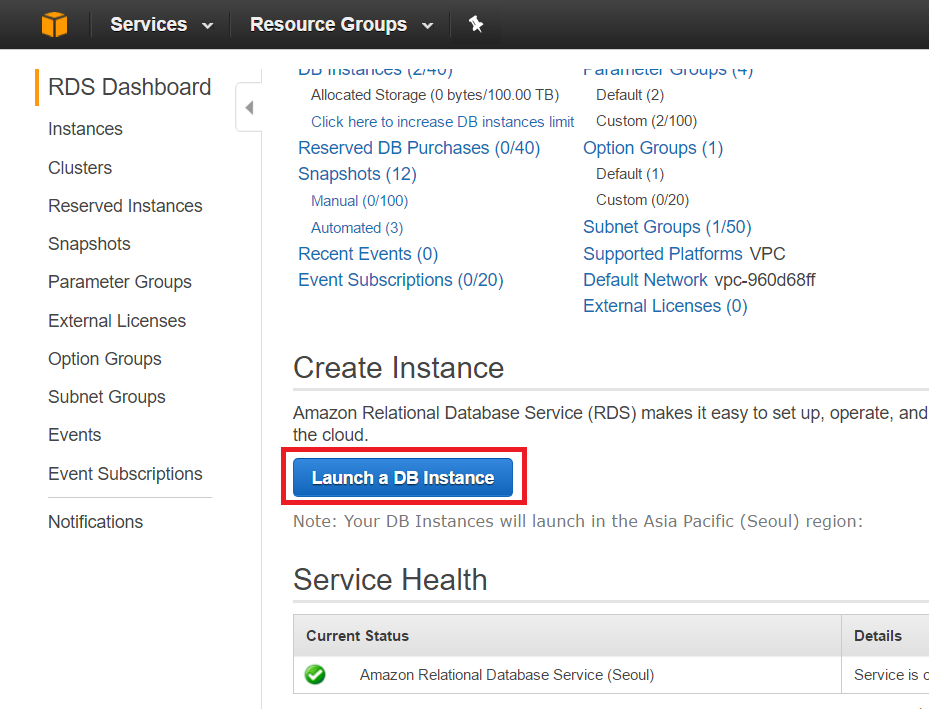Image resolution: width=929 pixels, height=709 pixels.
Task: Click Default Network link
Action: tap(645, 280)
